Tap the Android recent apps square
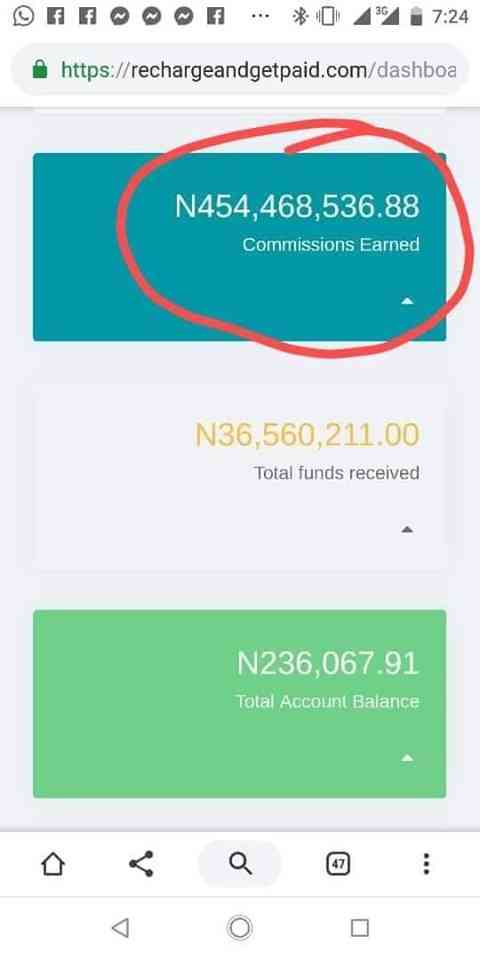The width and height of the screenshot is (480, 960). (360, 928)
